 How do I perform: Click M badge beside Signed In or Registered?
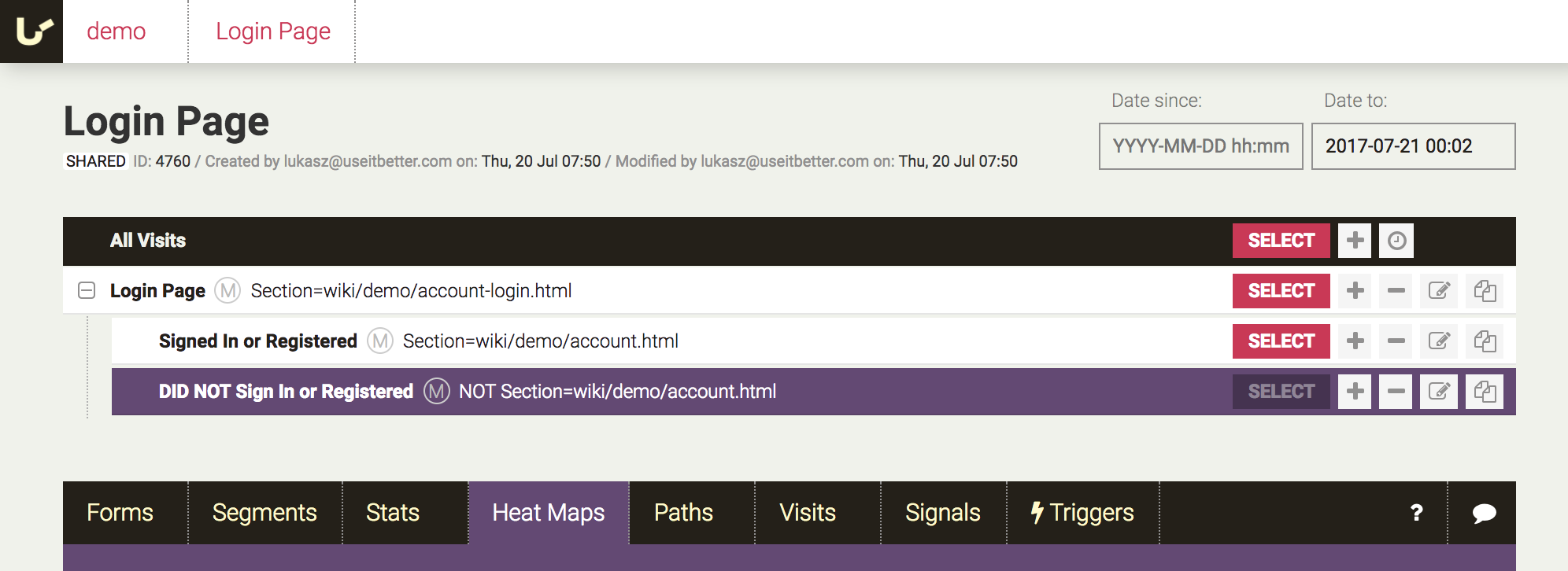tap(380, 341)
